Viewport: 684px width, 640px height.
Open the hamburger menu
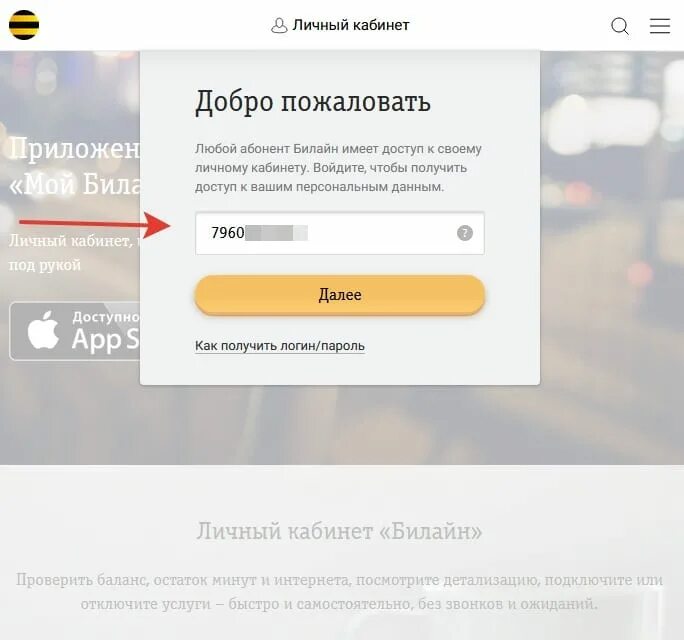point(660,26)
